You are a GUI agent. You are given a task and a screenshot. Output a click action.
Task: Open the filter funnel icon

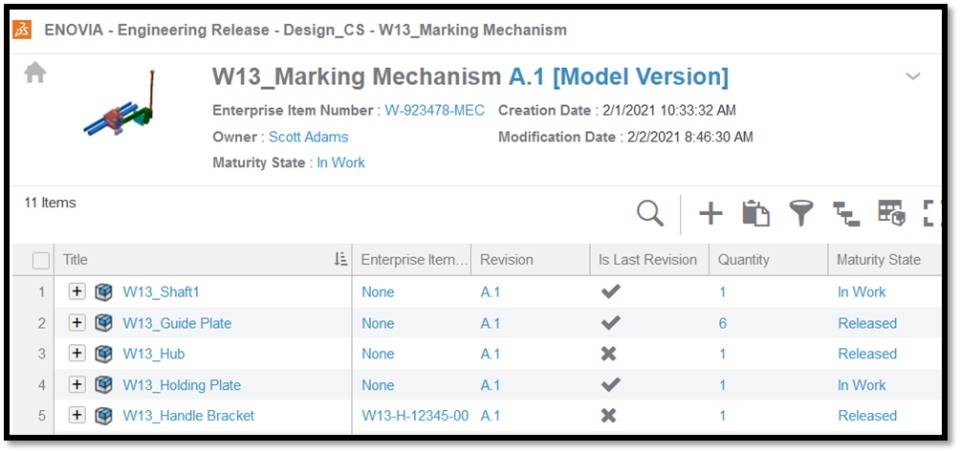(x=800, y=213)
